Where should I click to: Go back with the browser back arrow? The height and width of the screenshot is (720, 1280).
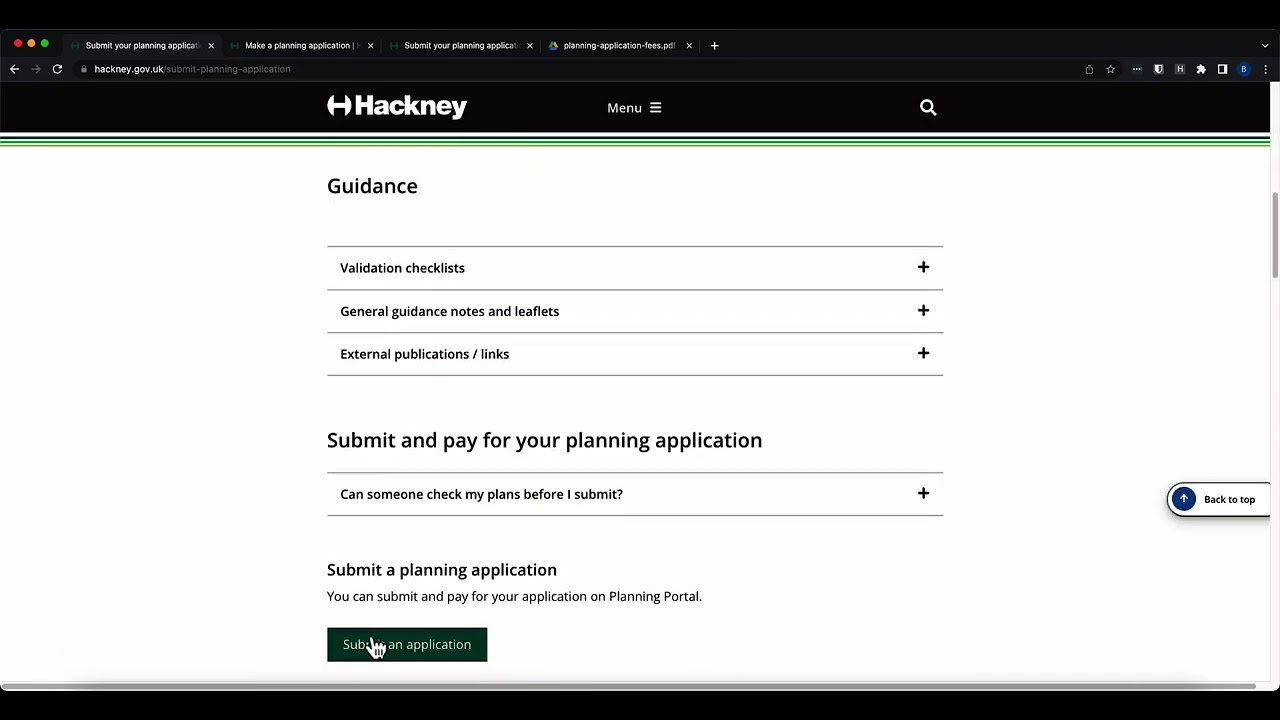(x=14, y=69)
